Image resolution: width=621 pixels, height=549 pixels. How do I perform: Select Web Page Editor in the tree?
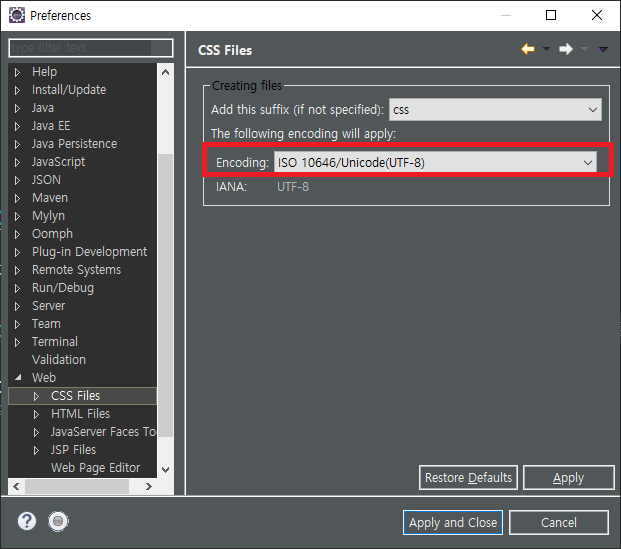(95, 468)
